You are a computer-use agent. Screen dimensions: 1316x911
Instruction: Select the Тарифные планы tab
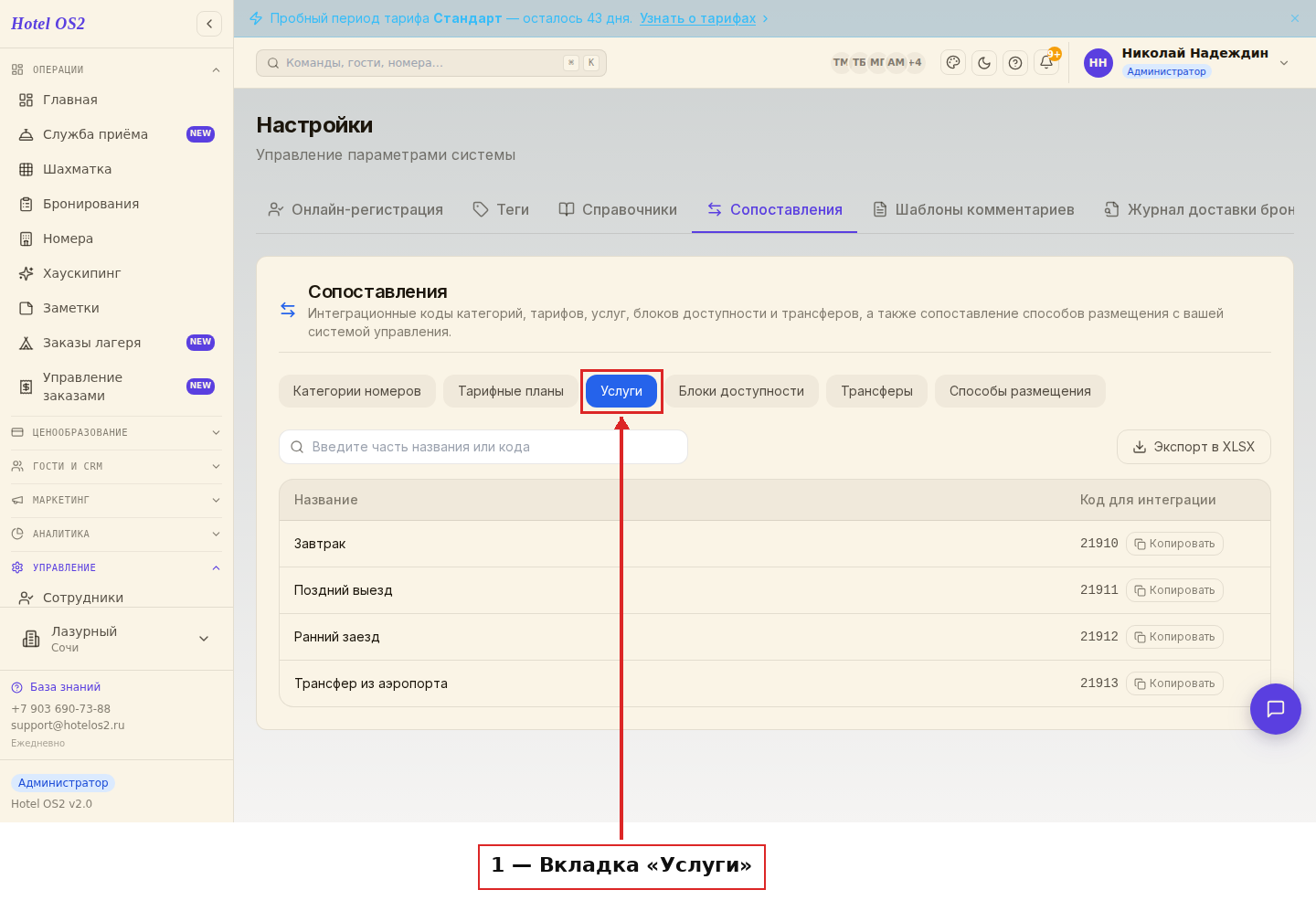(511, 391)
